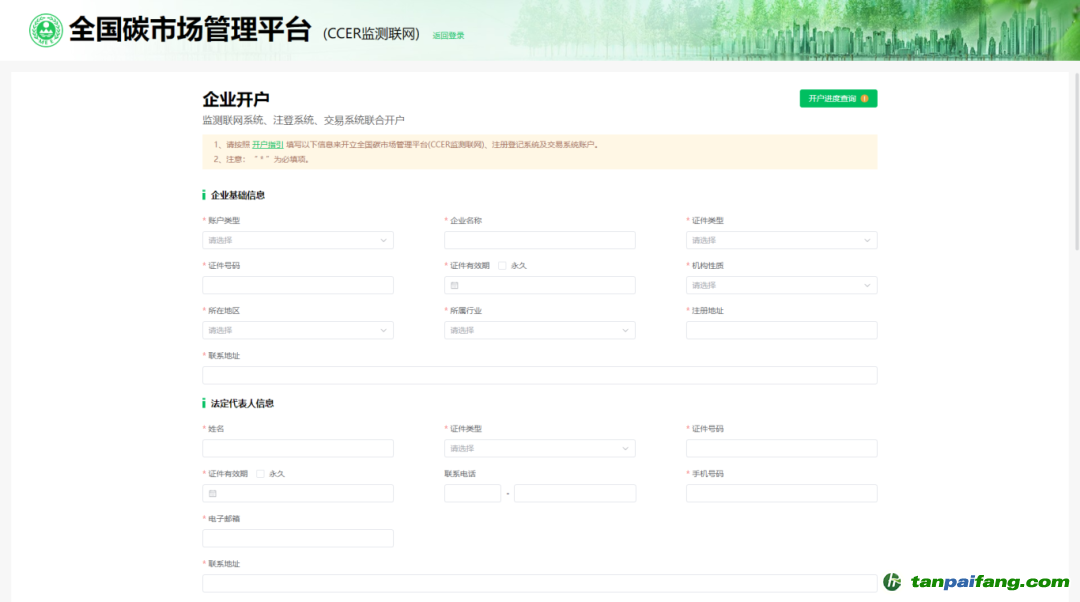Check 永久 for legal representative certificate validity
The image size is (1080, 602).
259,473
